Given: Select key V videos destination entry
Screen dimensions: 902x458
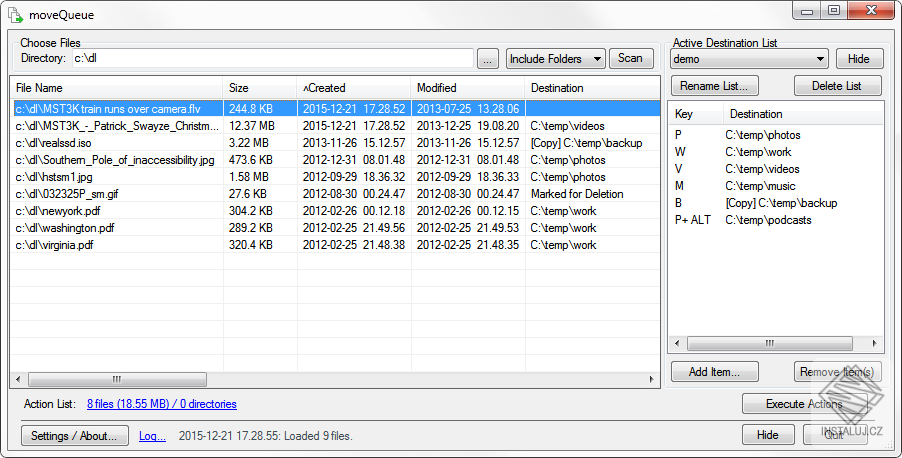Looking at the screenshot, I should point(775,169).
